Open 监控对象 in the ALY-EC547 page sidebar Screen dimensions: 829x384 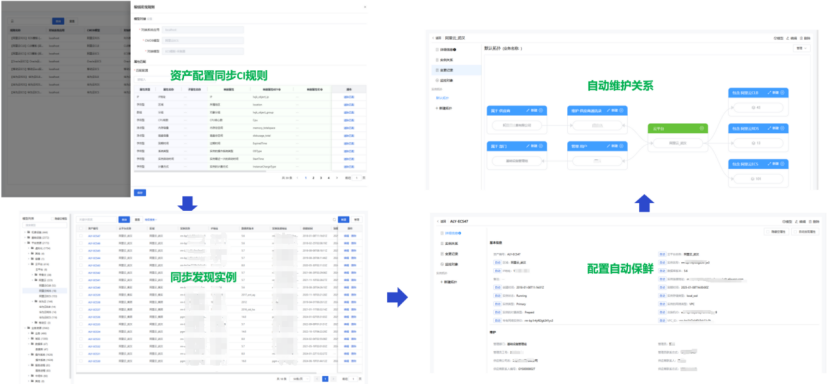tap(450, 264)
